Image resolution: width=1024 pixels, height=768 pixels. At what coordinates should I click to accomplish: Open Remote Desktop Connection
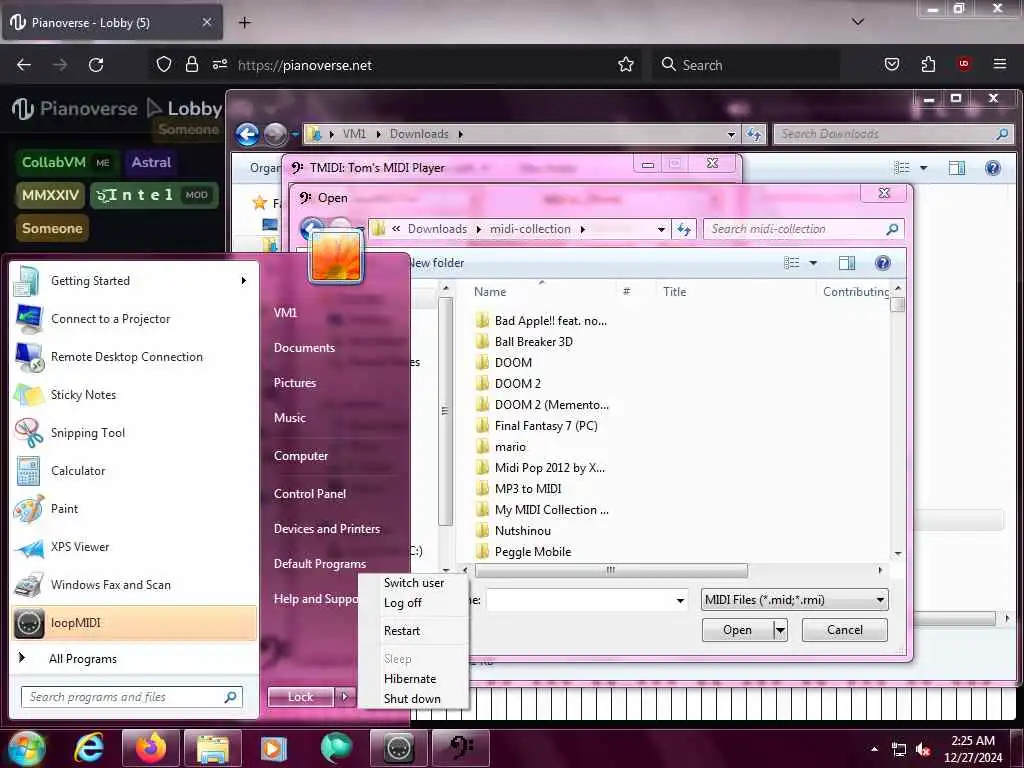pyautogui.click(x=134, y=357)
